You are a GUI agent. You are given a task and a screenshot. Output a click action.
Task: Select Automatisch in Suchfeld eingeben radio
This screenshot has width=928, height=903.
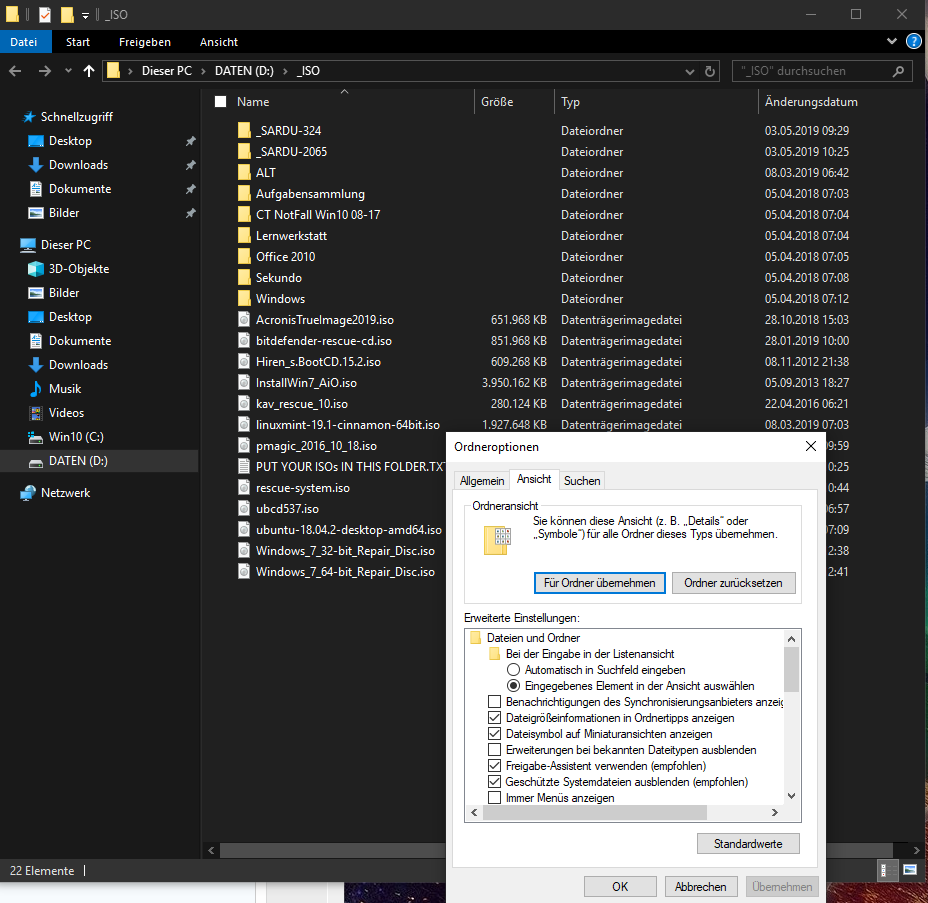[514, 669]
